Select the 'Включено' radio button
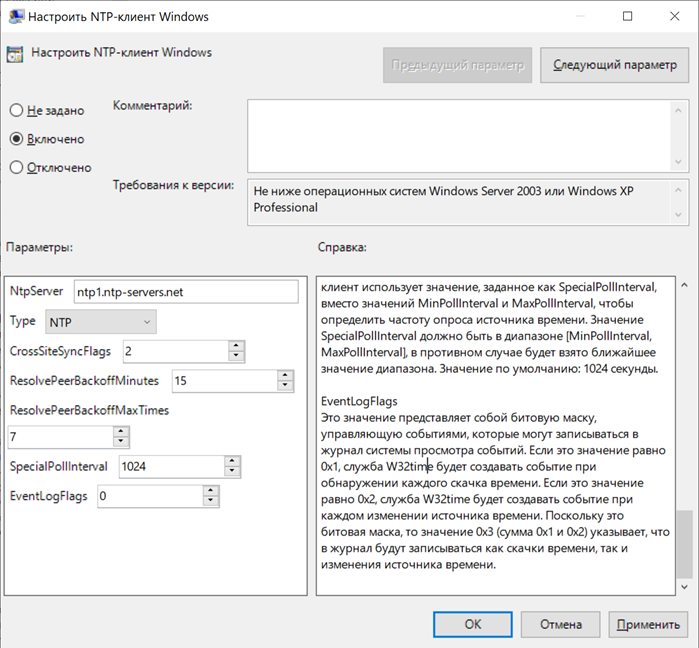Viewport: 699px width, 648px height. (16, 139)
